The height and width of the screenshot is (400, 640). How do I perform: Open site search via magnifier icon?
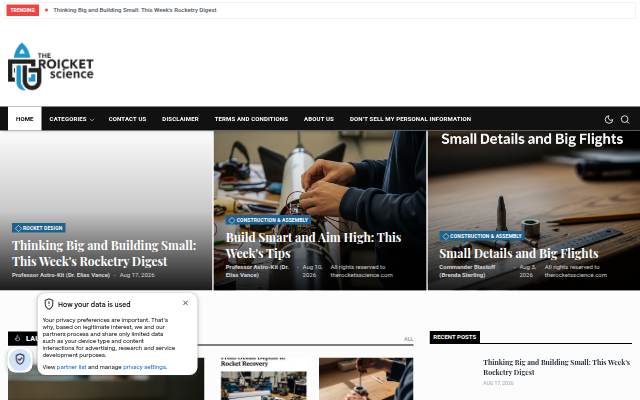[x=625, y=119]
